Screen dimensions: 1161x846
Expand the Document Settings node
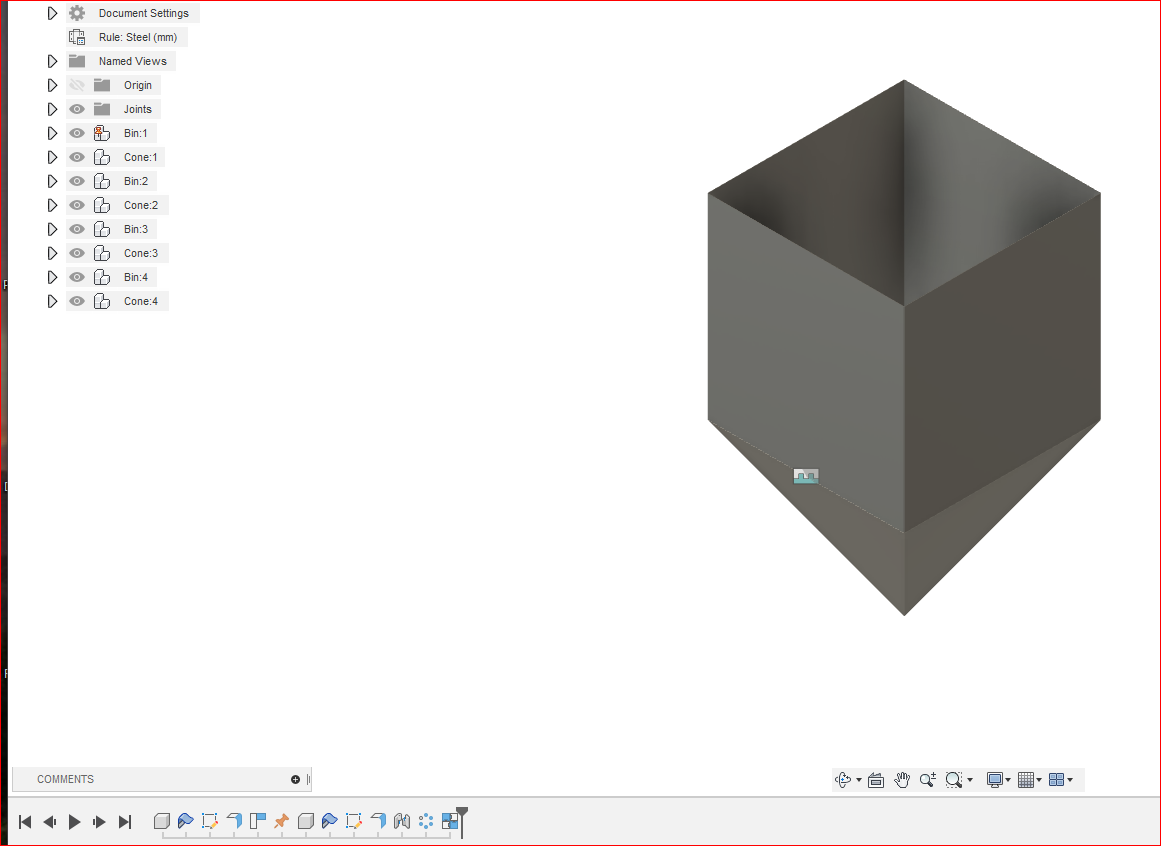pos(52,13)
